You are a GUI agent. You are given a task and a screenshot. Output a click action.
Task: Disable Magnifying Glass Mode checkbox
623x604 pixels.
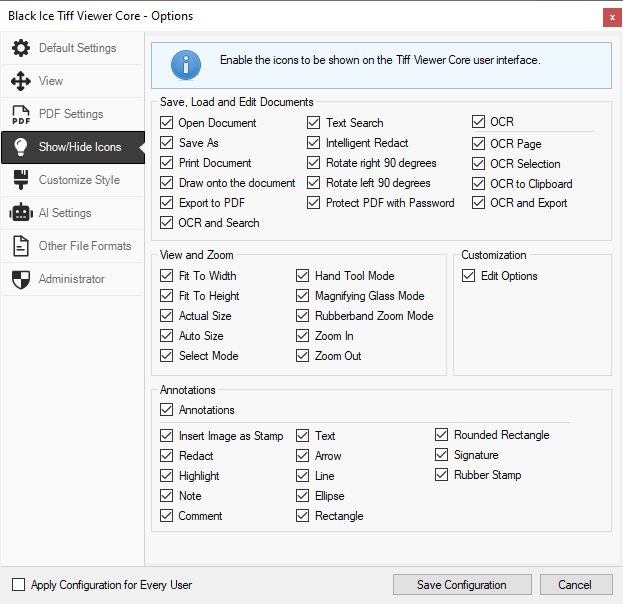[x=302, y=295]
